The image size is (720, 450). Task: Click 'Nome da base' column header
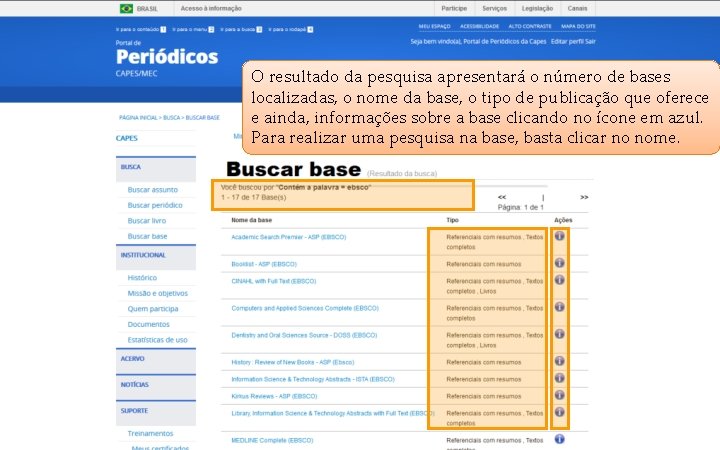[252, 220]
